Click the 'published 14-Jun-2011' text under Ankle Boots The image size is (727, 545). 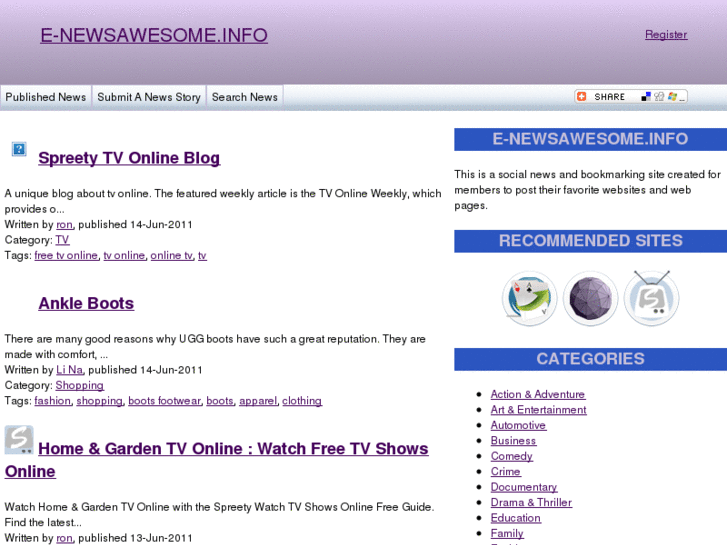pyautogui.click(x=145, y=370)
